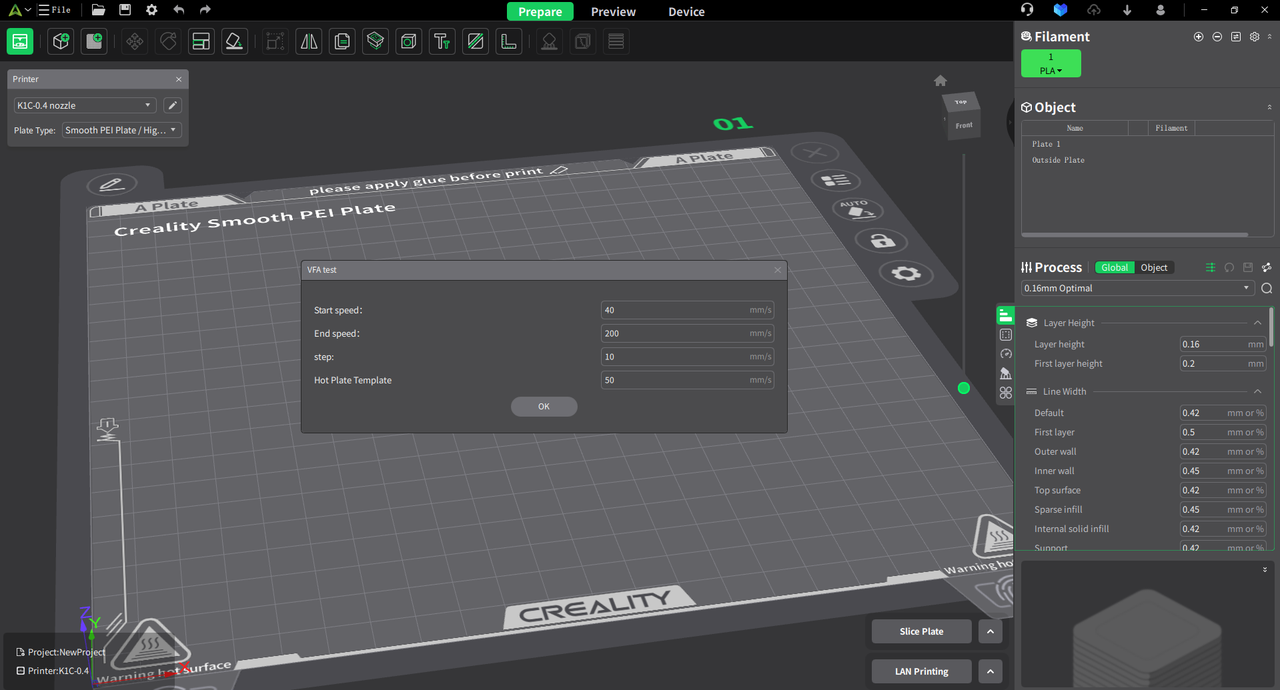Edit printer preset pencil icon
The height and width of the screenshot is (690, 1280).
172,105
